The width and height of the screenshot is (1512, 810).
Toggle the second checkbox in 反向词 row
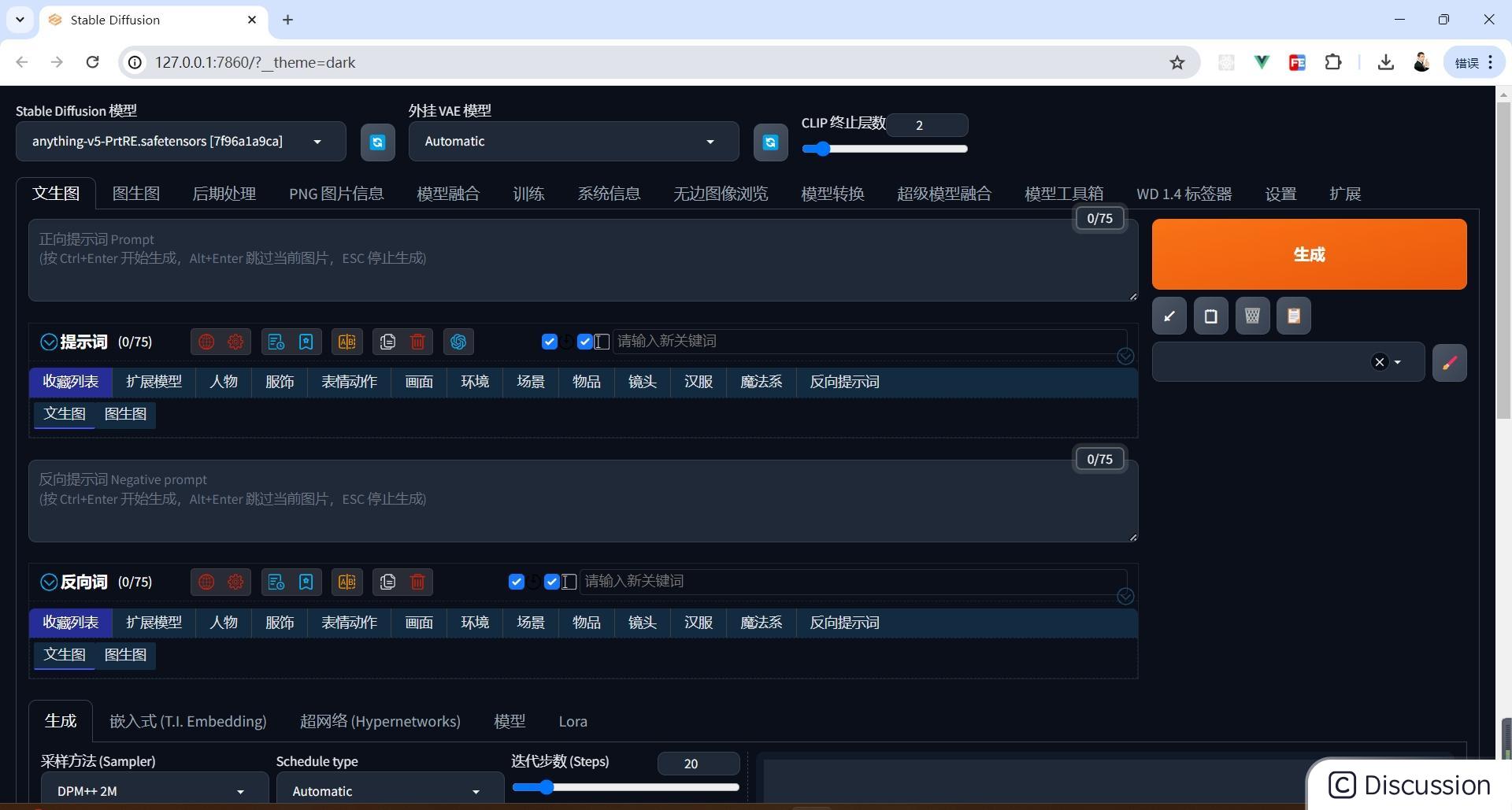point(552,582)
